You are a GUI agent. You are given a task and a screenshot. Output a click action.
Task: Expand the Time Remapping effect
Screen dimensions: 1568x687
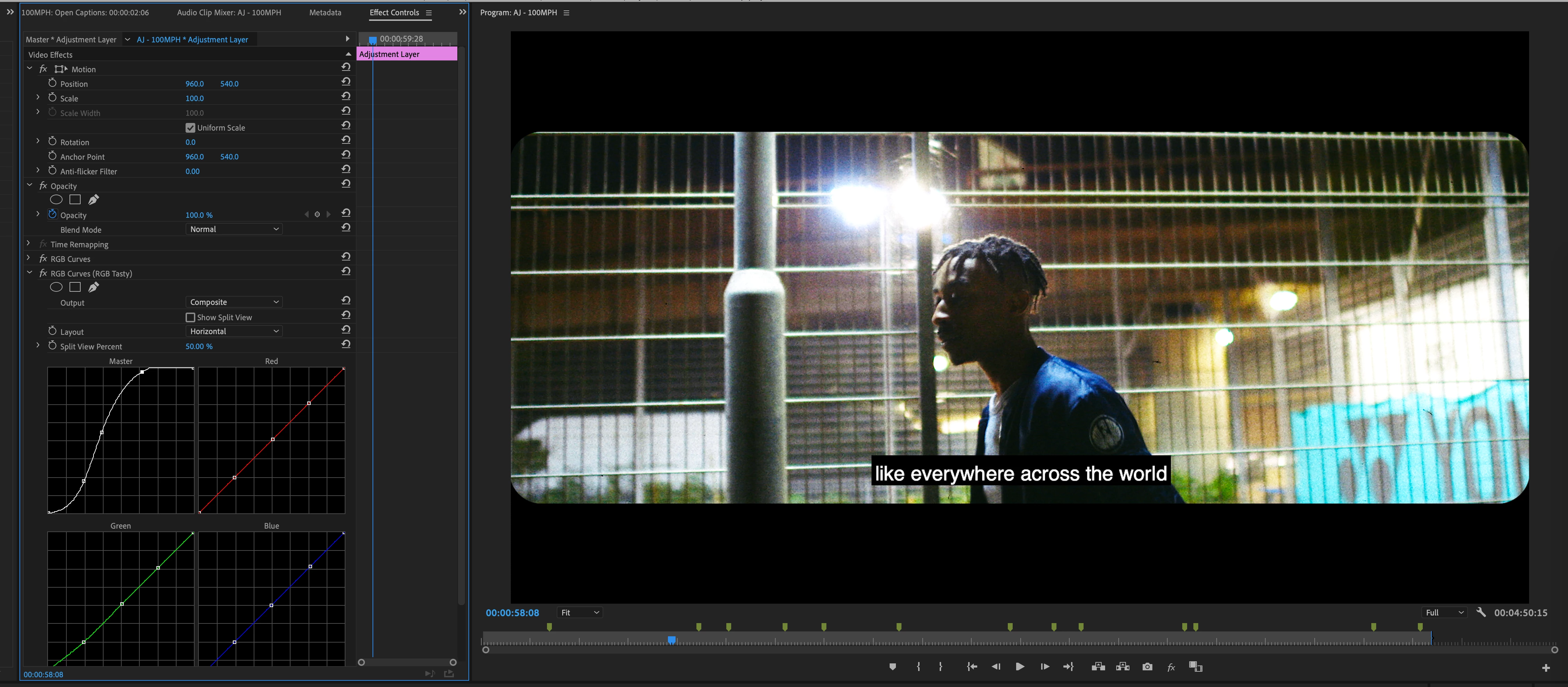click(28, 243)
